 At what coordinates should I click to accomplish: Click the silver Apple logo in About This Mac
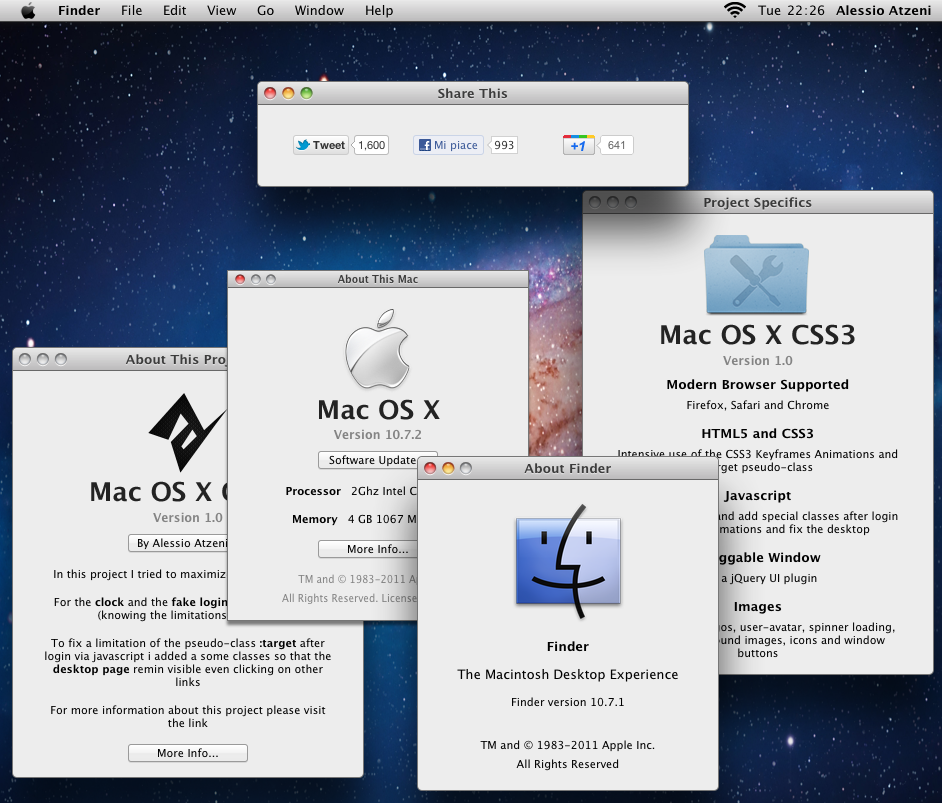coord(377,349)
